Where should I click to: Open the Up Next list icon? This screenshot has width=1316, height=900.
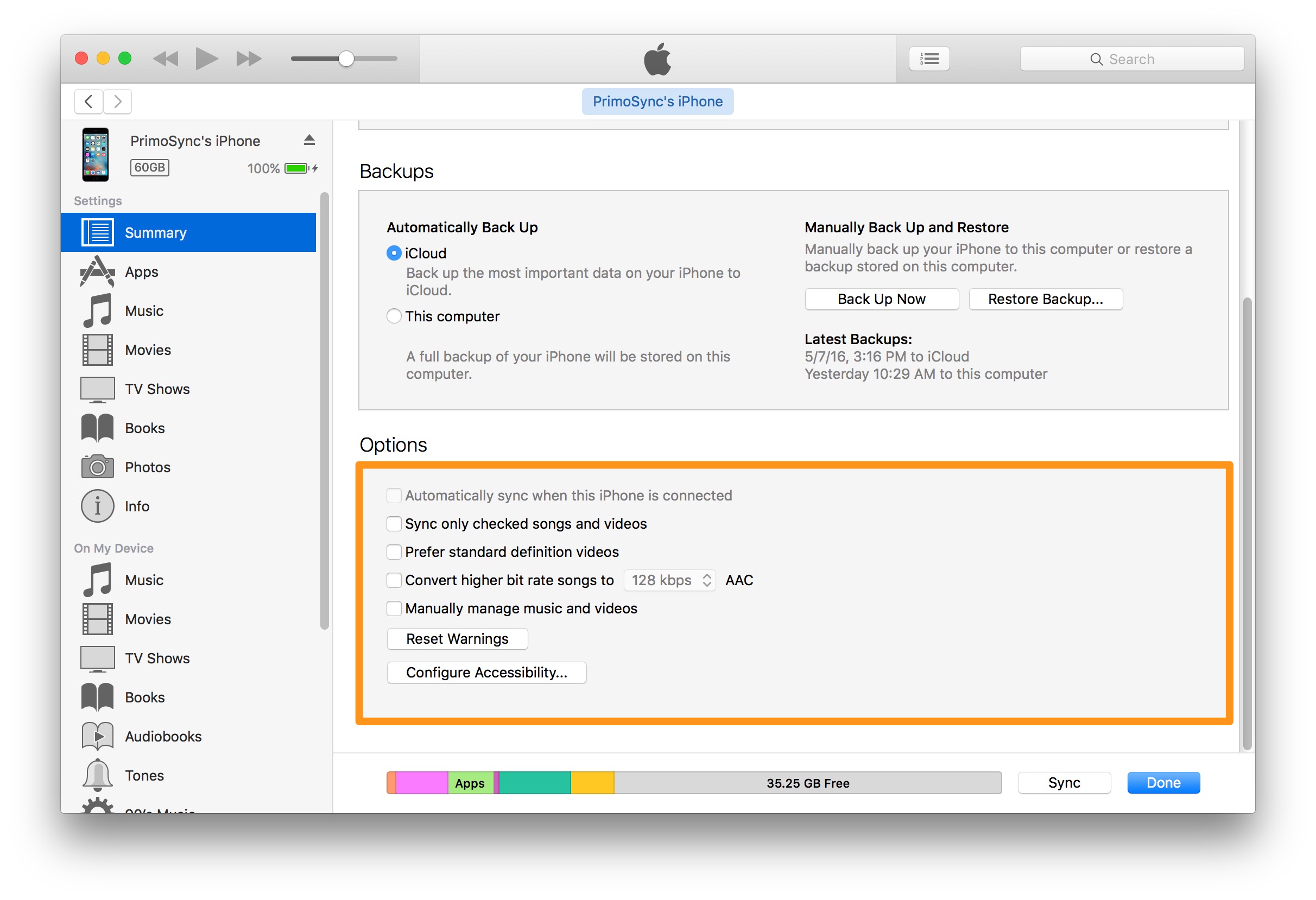(929, 58)
